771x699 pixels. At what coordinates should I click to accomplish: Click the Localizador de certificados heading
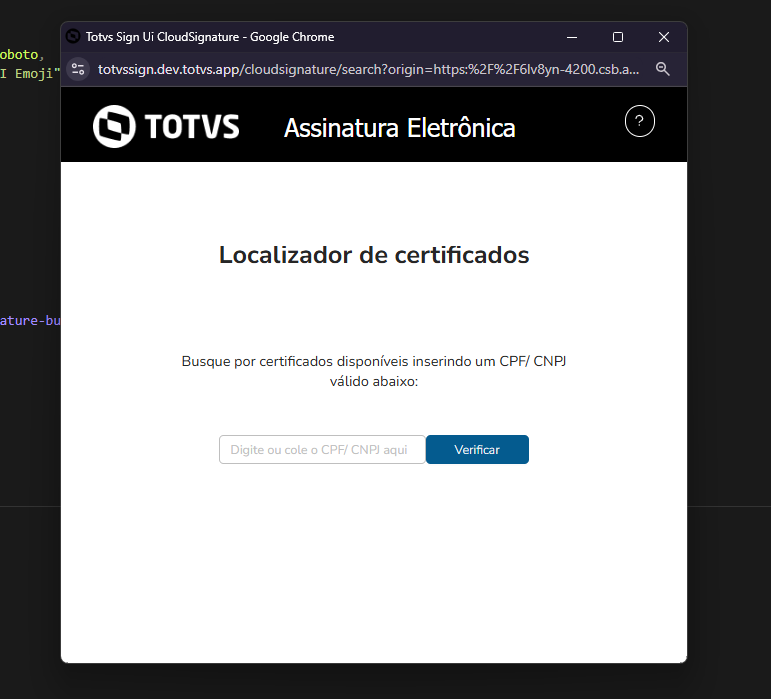[374, 255]
